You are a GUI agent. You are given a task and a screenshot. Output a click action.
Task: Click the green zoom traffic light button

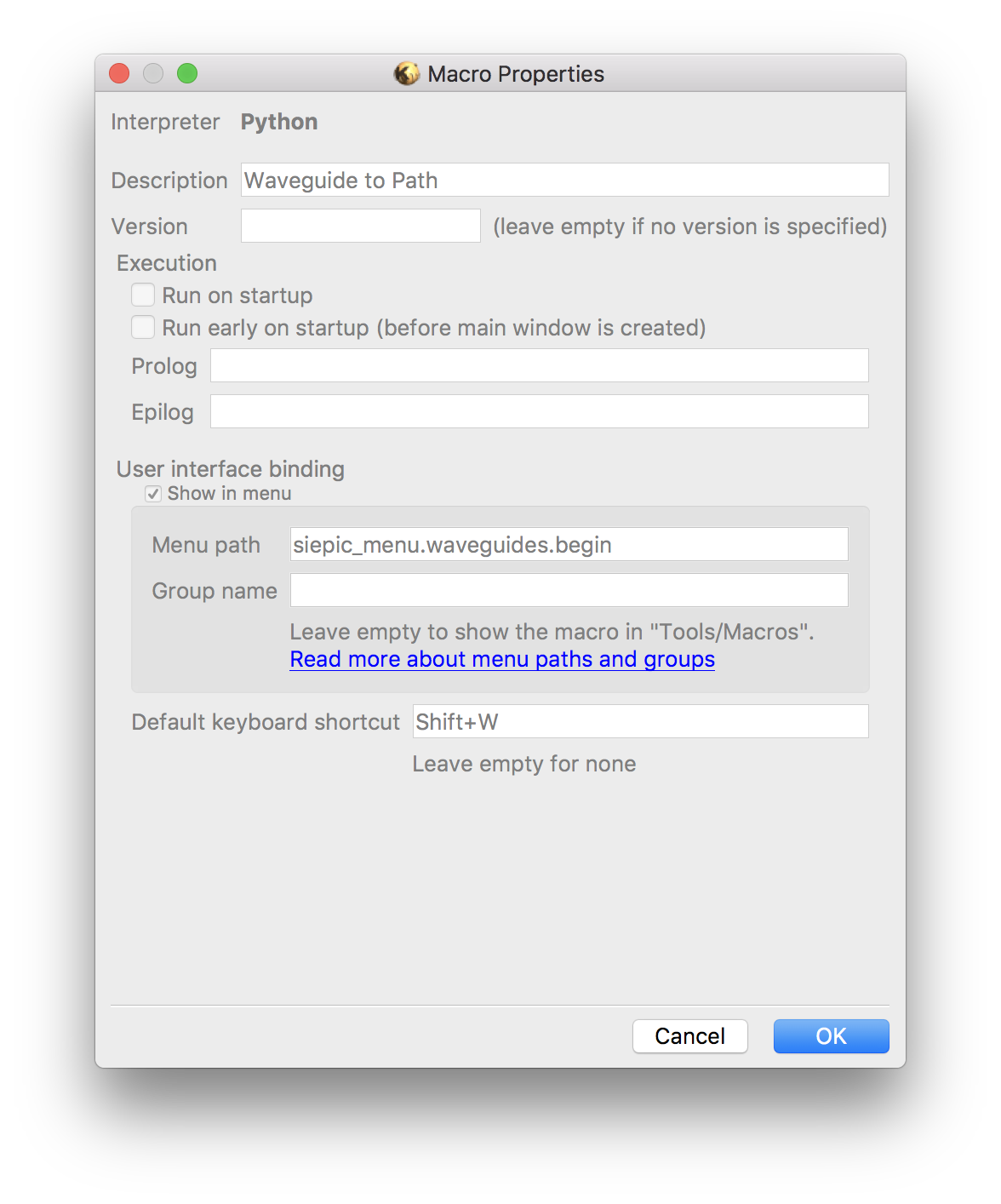coord(187,73)
